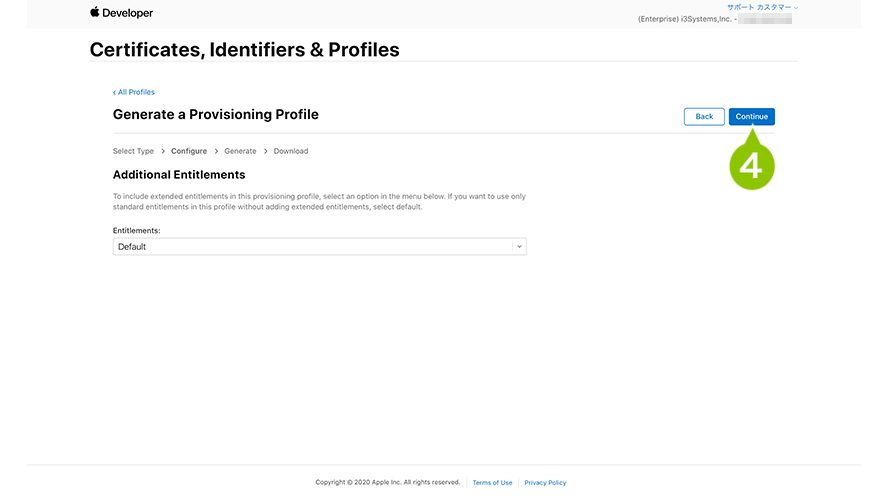Select the Download breadcrumb step
This screenshot has height=500, width=889.
pos(291,151)
